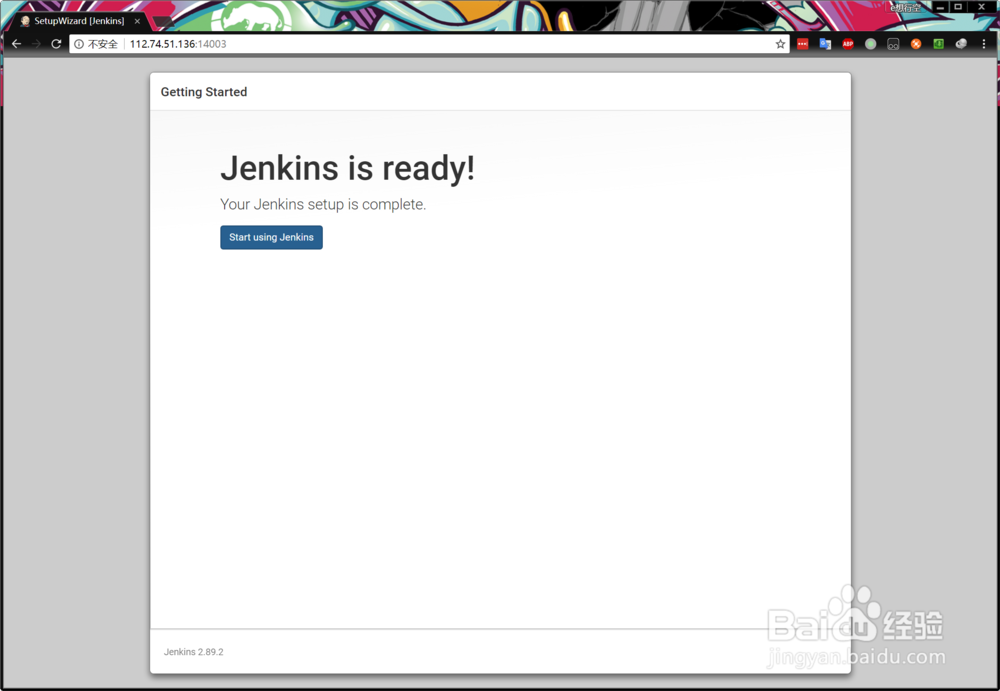The height and width of the screenshot is (691, 1000).
Task: Click the Getting Started header
Action: 204,92
